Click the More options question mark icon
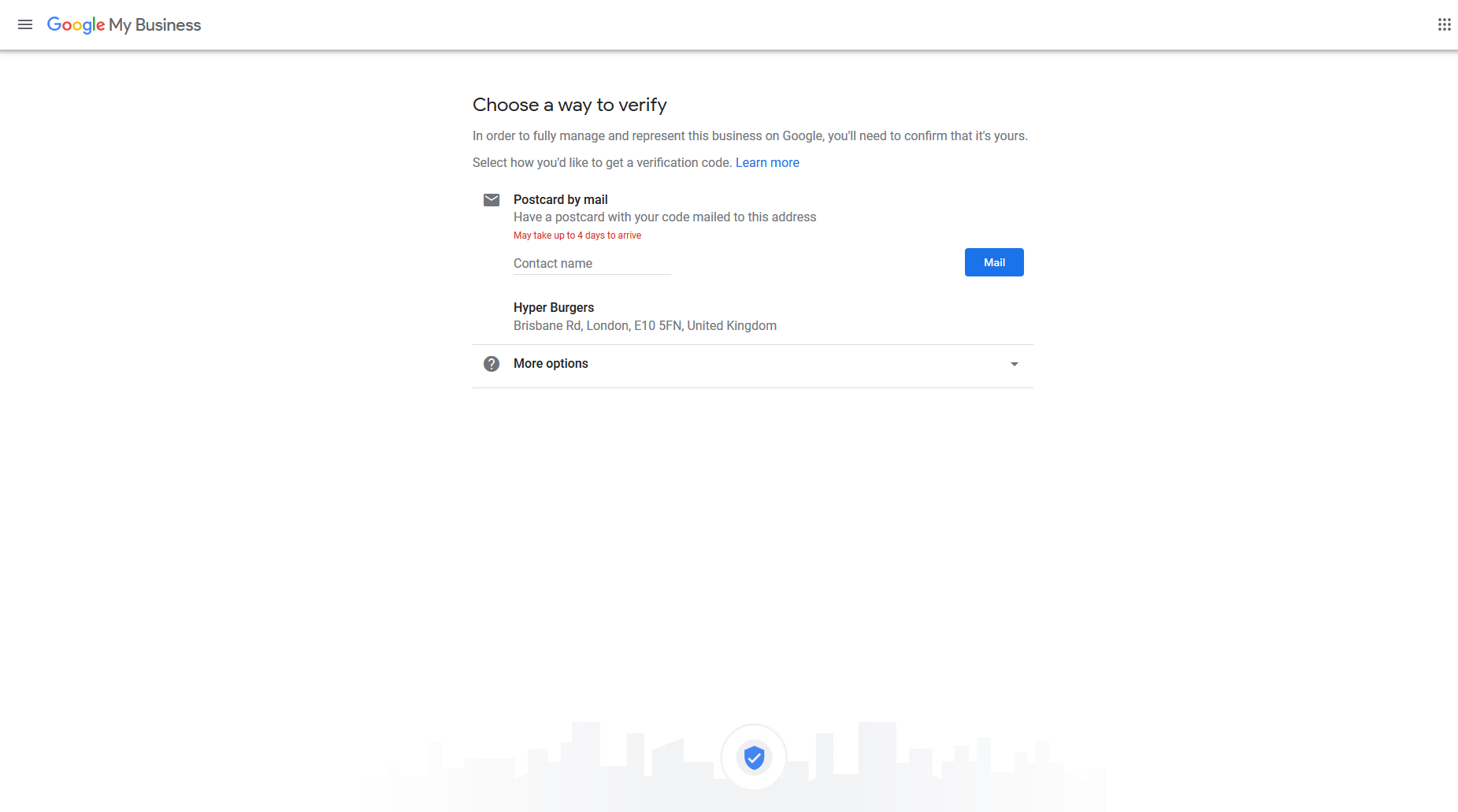Viewport: 1458px width, 812px height. [492, 364]
